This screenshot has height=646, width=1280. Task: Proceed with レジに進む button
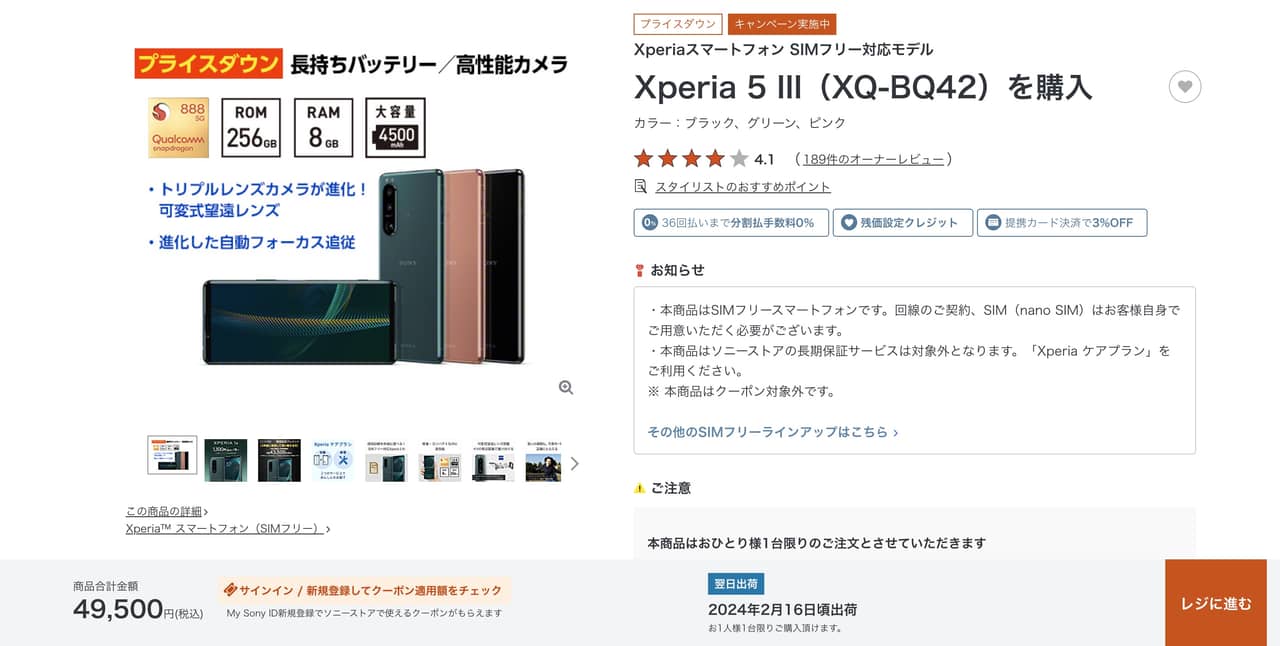coord(1216,603)
